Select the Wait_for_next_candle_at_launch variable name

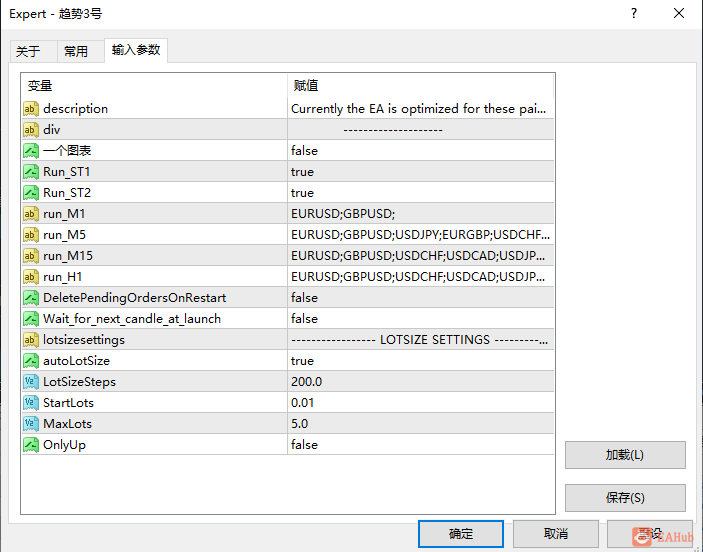pos(132,319)
